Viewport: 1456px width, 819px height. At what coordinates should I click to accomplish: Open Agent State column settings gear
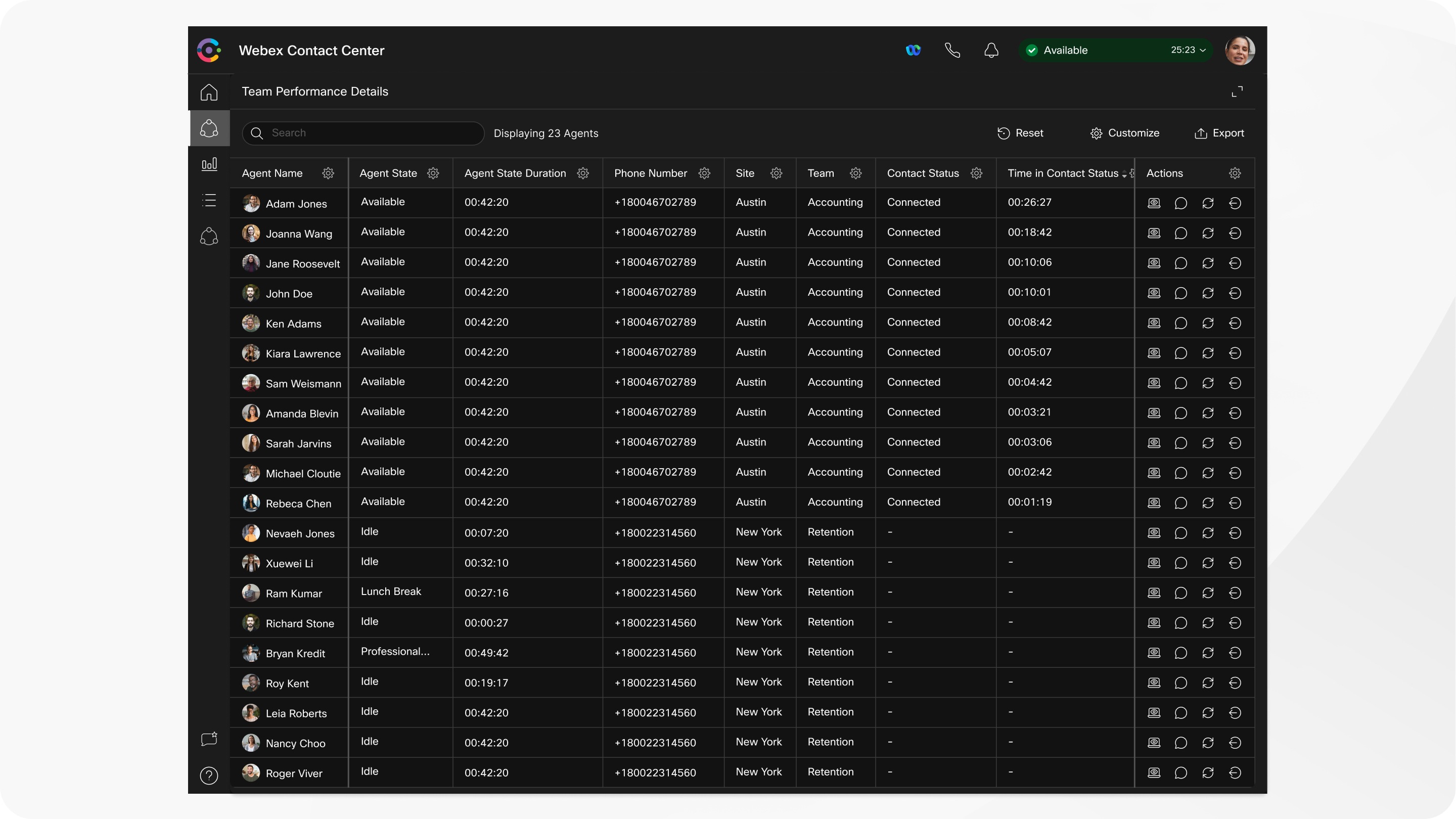pos(433,173)
